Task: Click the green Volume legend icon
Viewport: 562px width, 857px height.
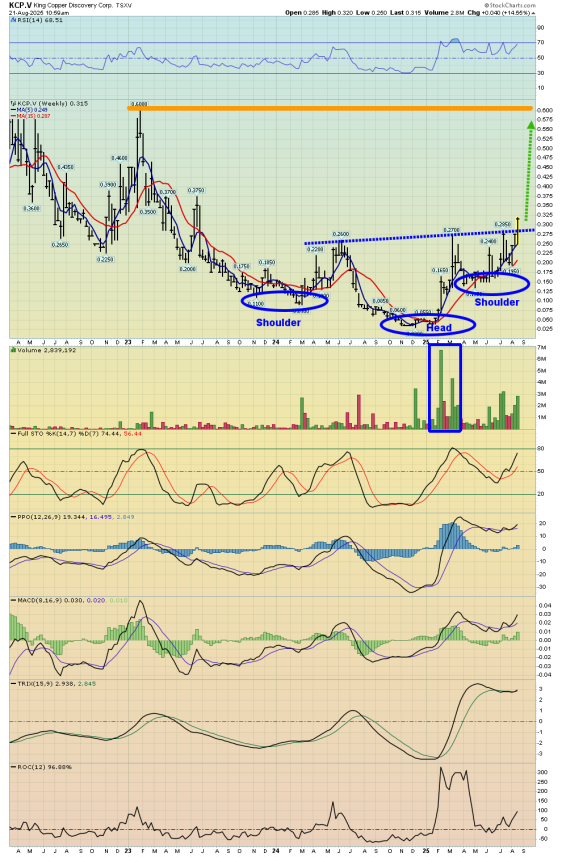Action: 14,350
